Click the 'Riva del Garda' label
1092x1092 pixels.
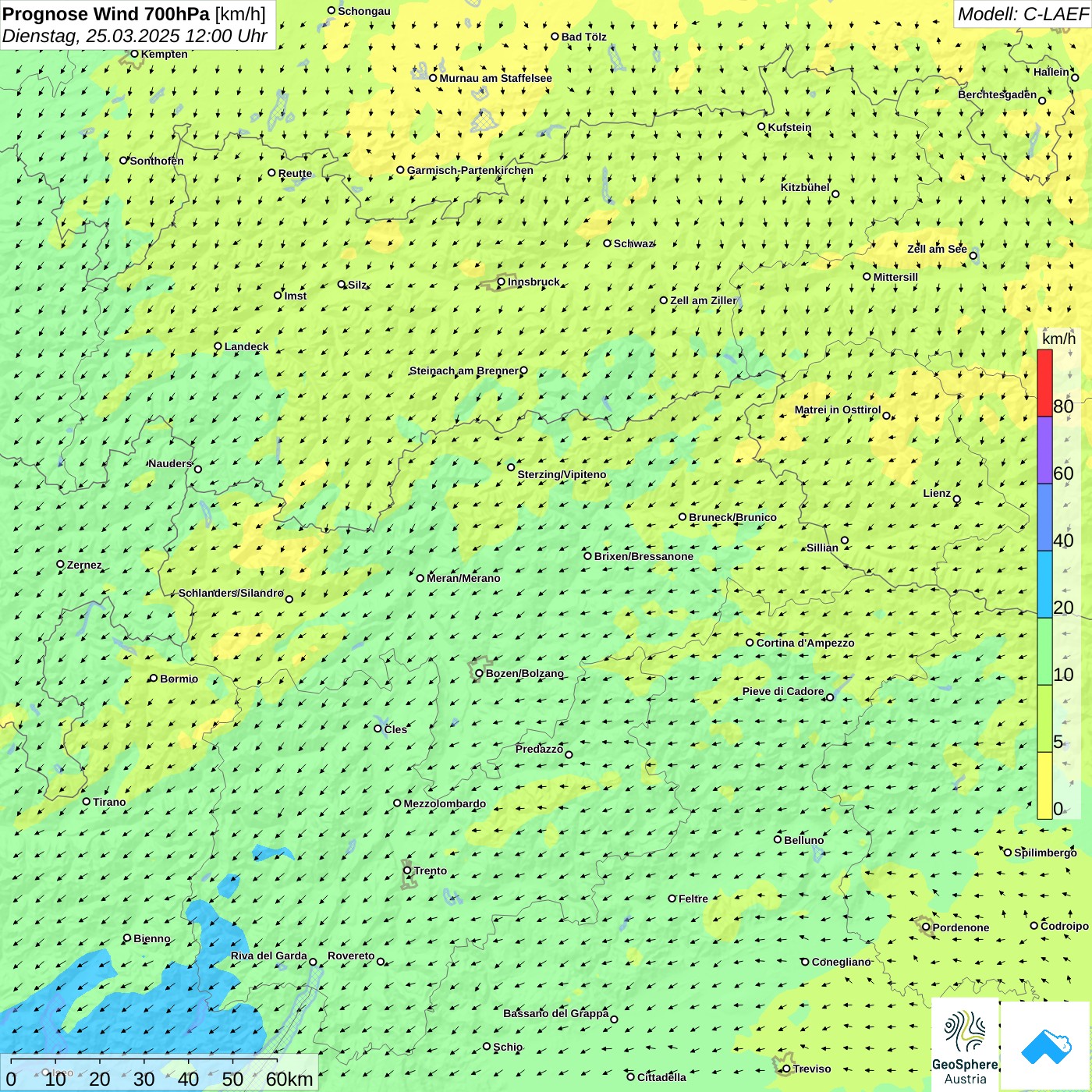[269, 955]
